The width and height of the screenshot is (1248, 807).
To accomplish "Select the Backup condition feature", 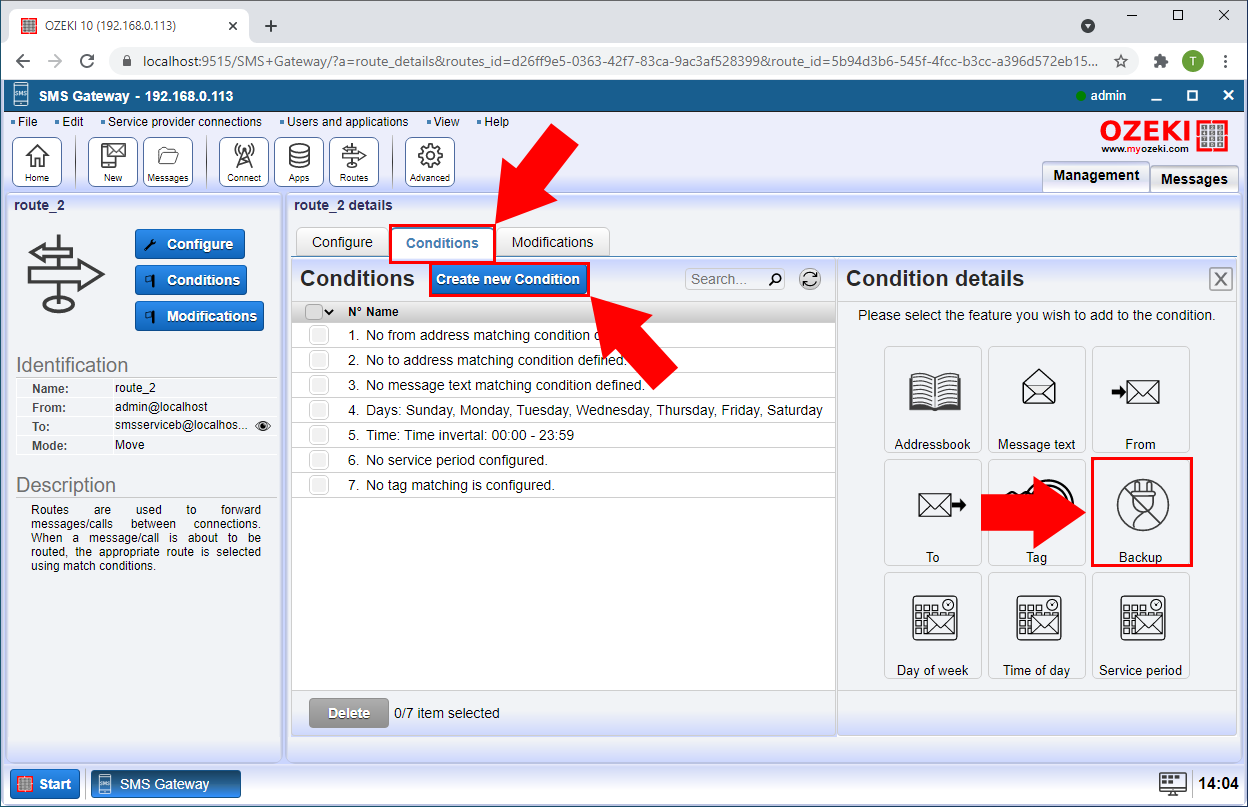I will [1141, 513].
